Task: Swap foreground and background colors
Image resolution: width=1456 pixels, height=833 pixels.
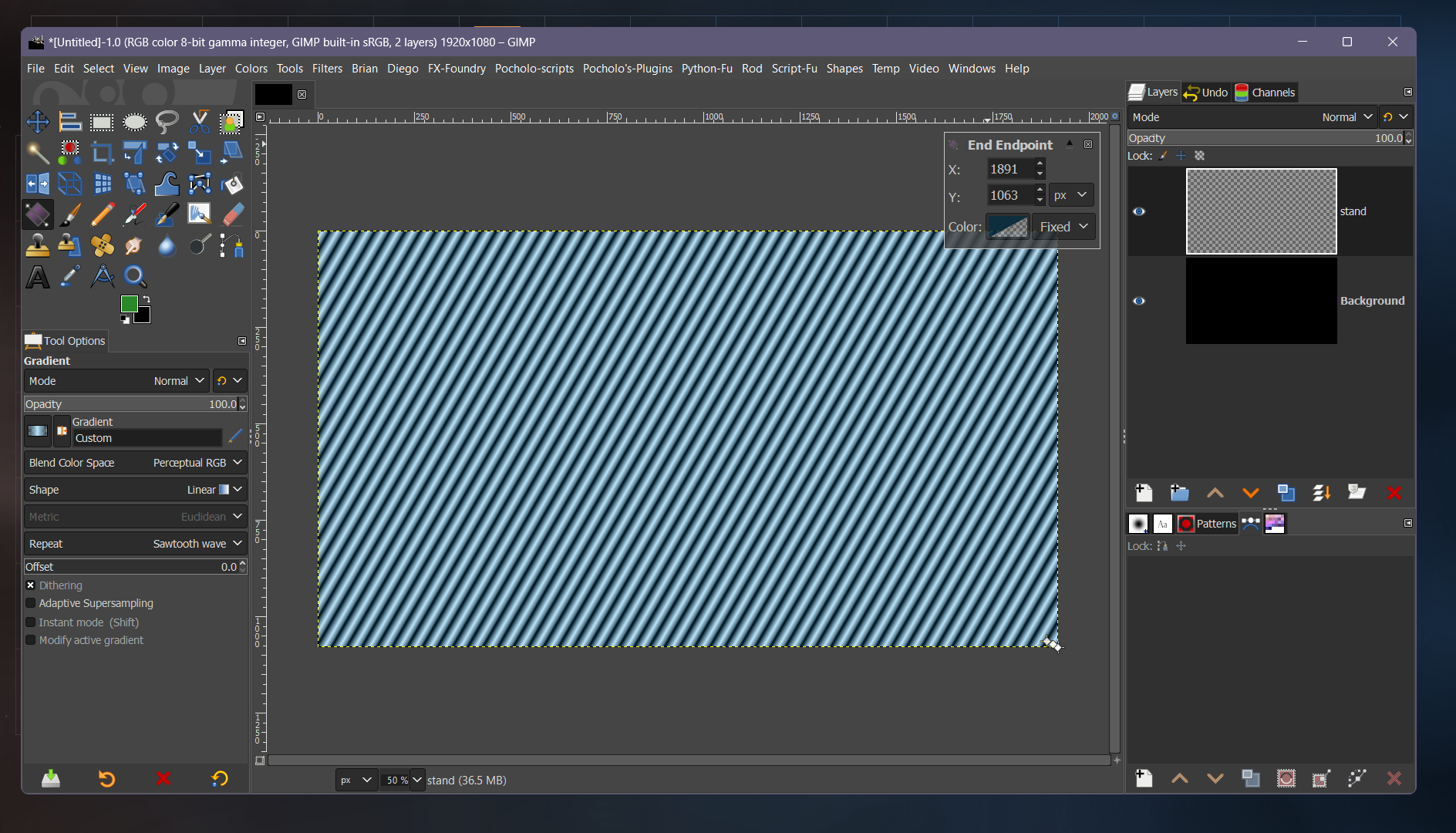Action: click(147, 298)
